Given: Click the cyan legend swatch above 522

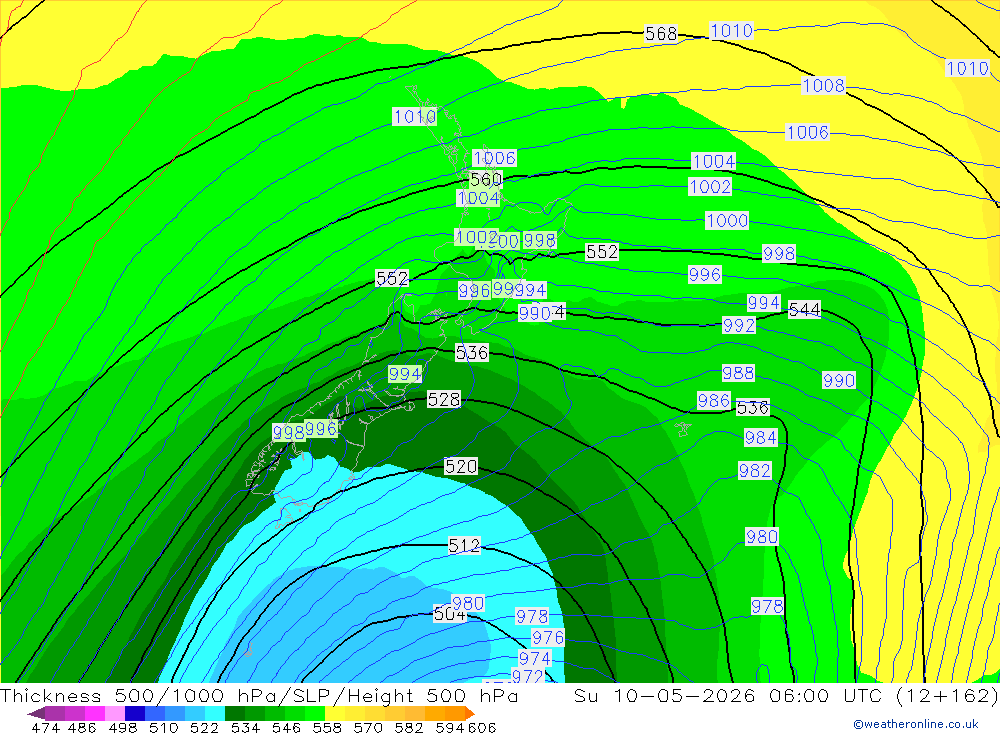Looking at the screenshot, I should coord(215,713).
